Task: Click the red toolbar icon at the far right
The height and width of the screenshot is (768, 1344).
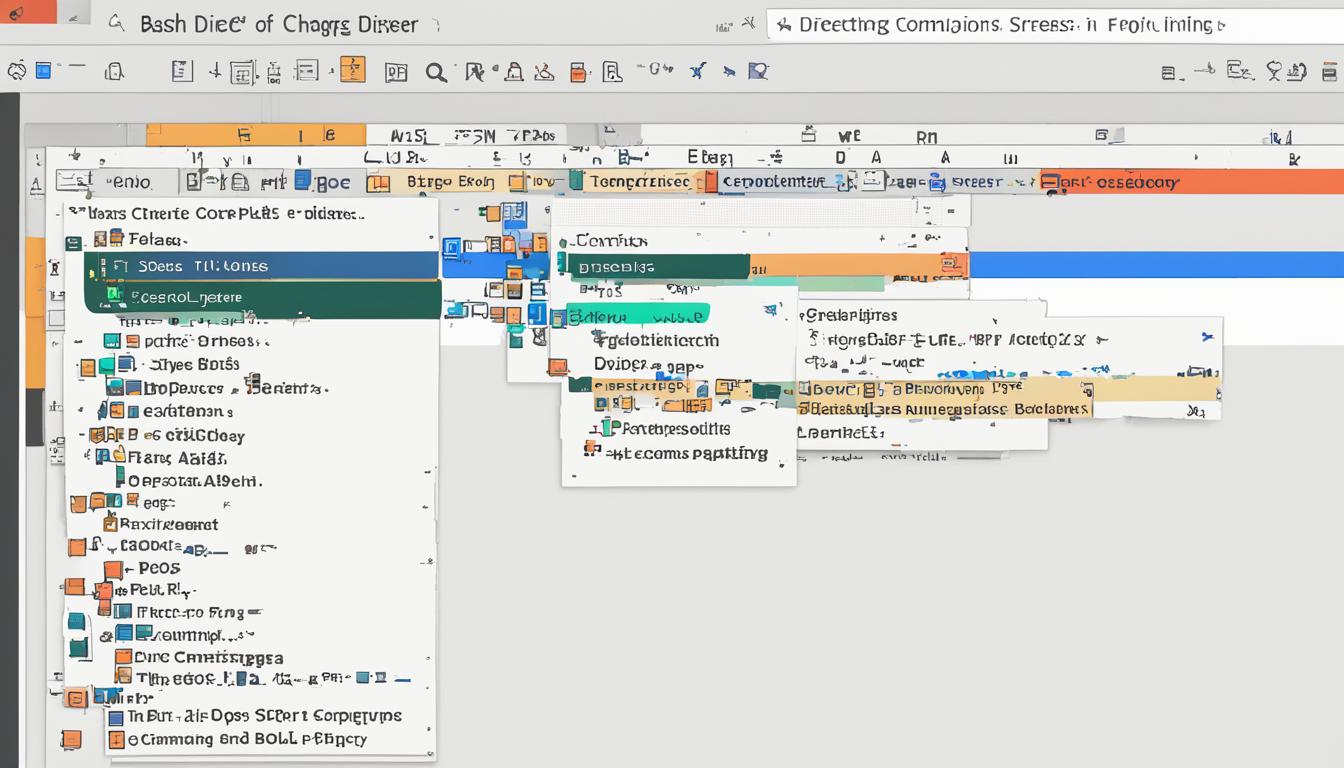Action: coord(1330,71)
